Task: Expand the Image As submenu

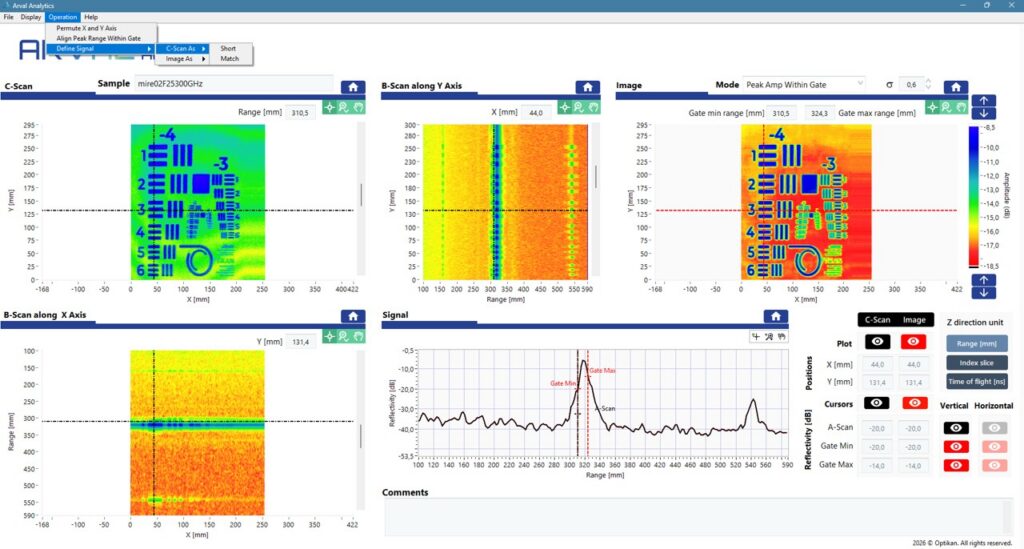Action: [x=183, y=59]
